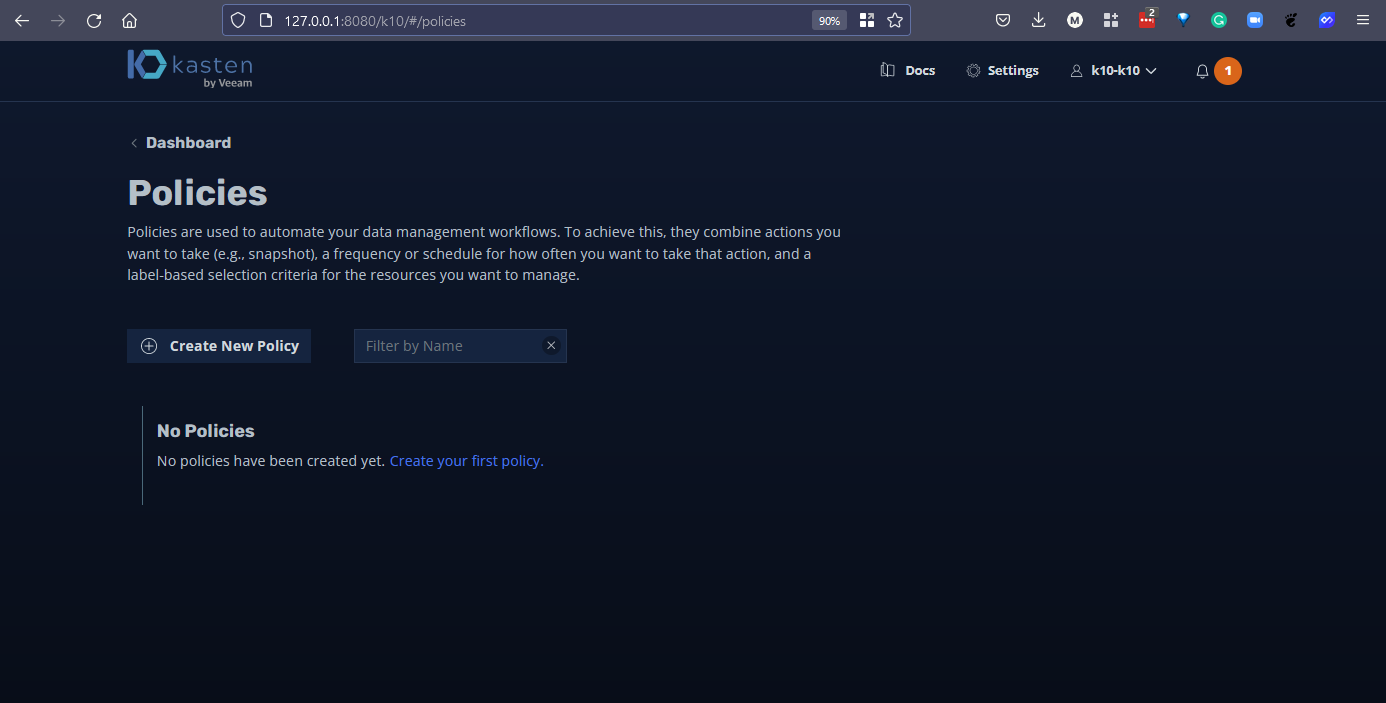
Task: Go back to previous browser page
Action: coord(22,20)
